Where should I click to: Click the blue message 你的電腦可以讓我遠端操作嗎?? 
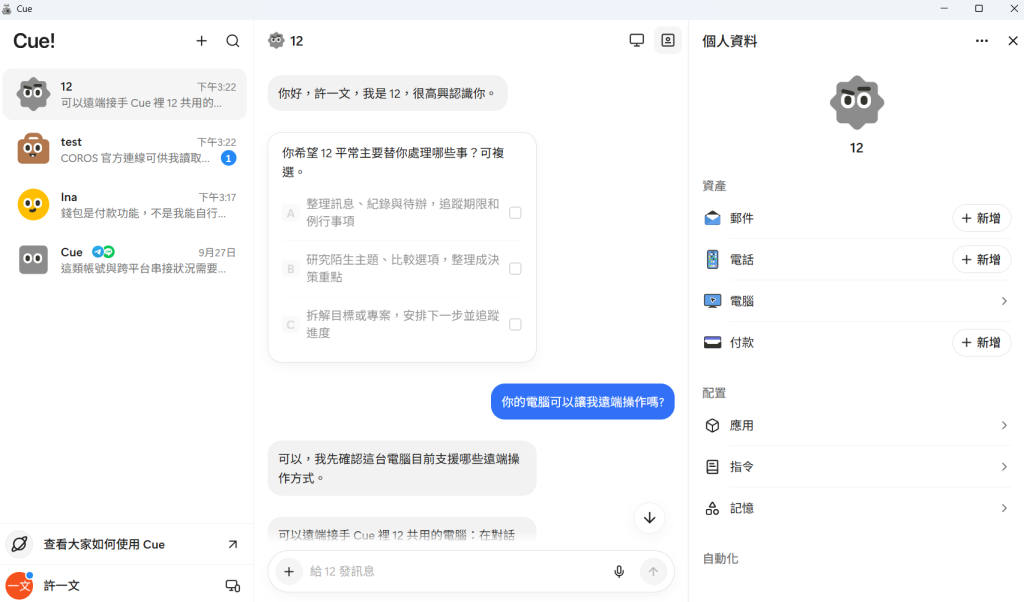coord(583,402)
